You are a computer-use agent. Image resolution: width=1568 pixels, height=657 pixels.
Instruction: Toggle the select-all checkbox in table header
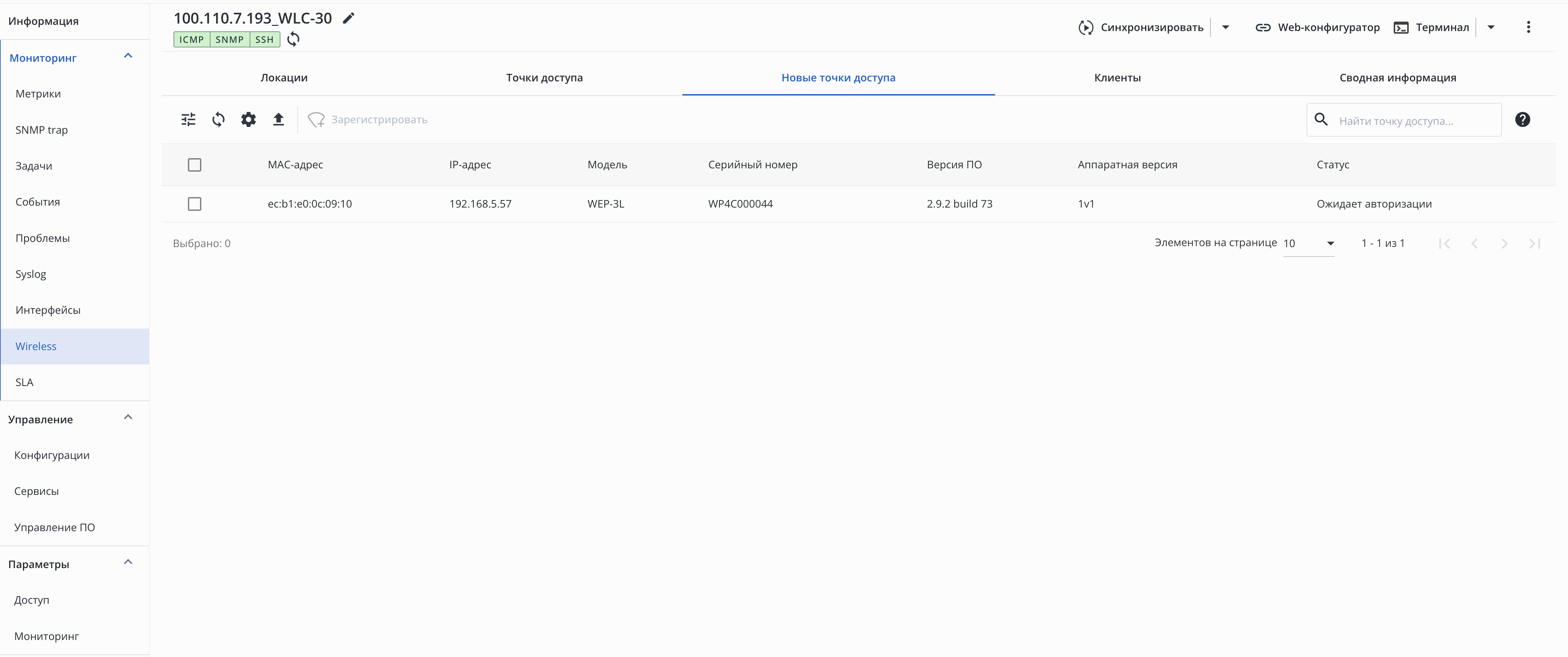pos(195,165)
